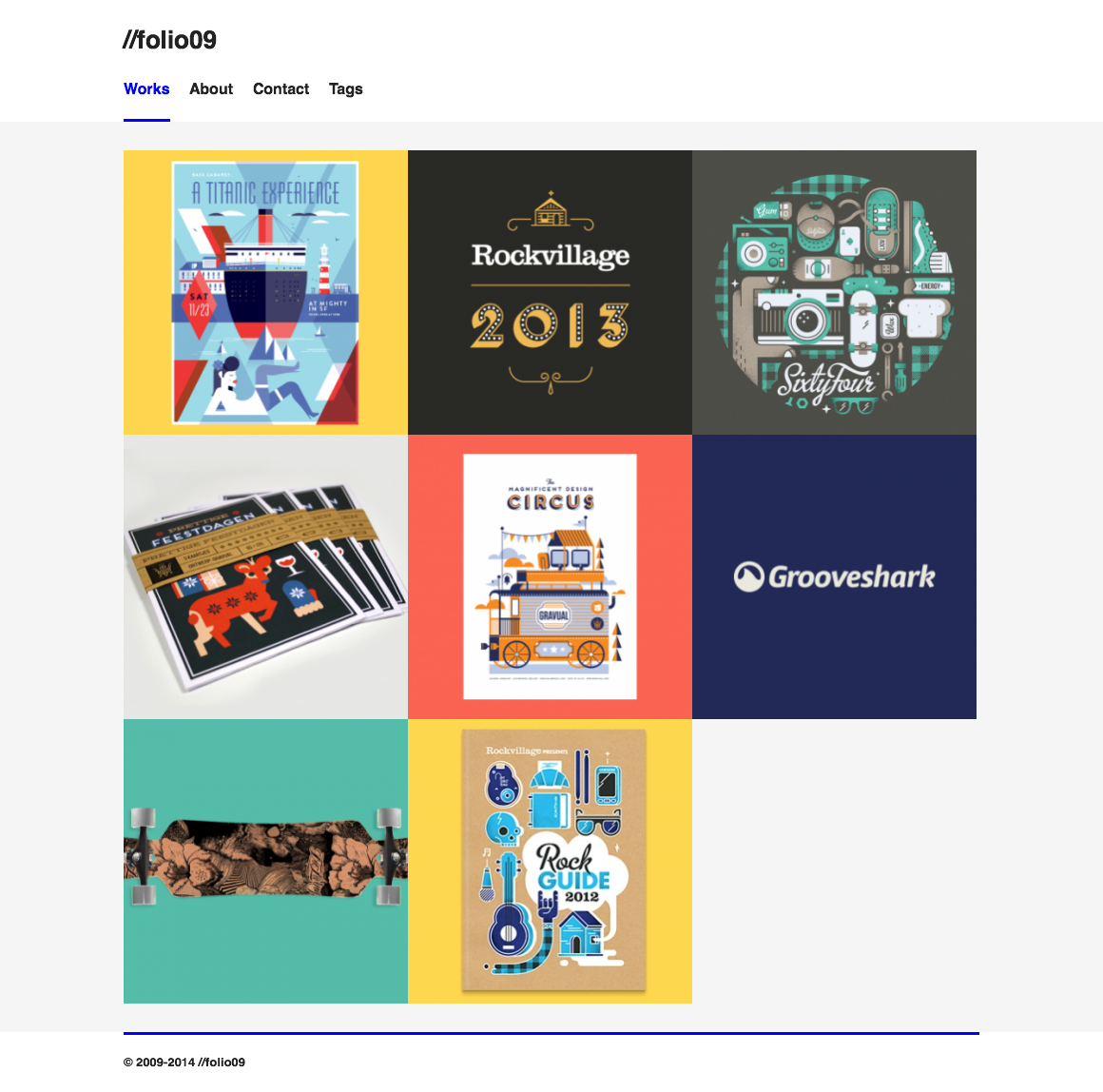Click the //folio09 site title logo
1103x1092 pixels.
pos(169,40)
